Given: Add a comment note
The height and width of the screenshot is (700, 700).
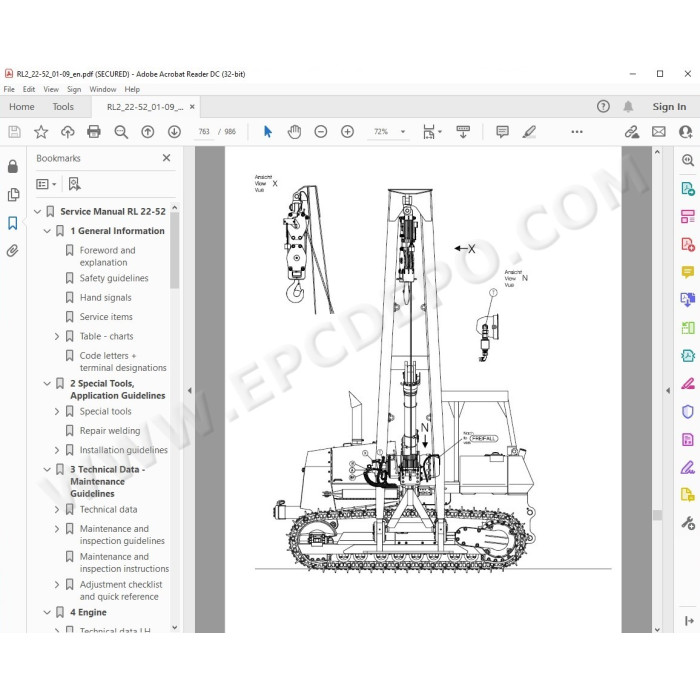Looking at the screenshot, I should 502,132.
